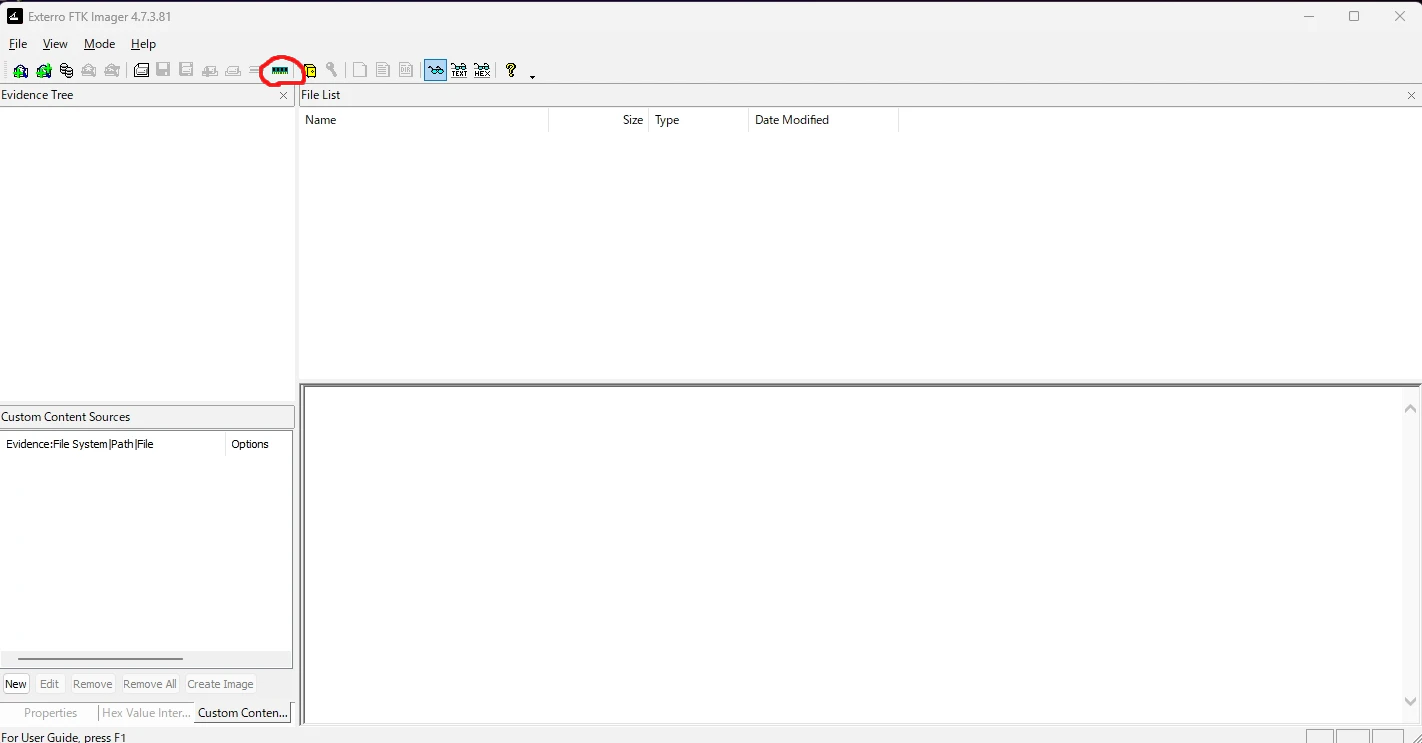The height and width of the screenshot is (743, 1422).
Task: Click the Create Custom Content Image toolbar icon
Action: click(x=233, y=70)
